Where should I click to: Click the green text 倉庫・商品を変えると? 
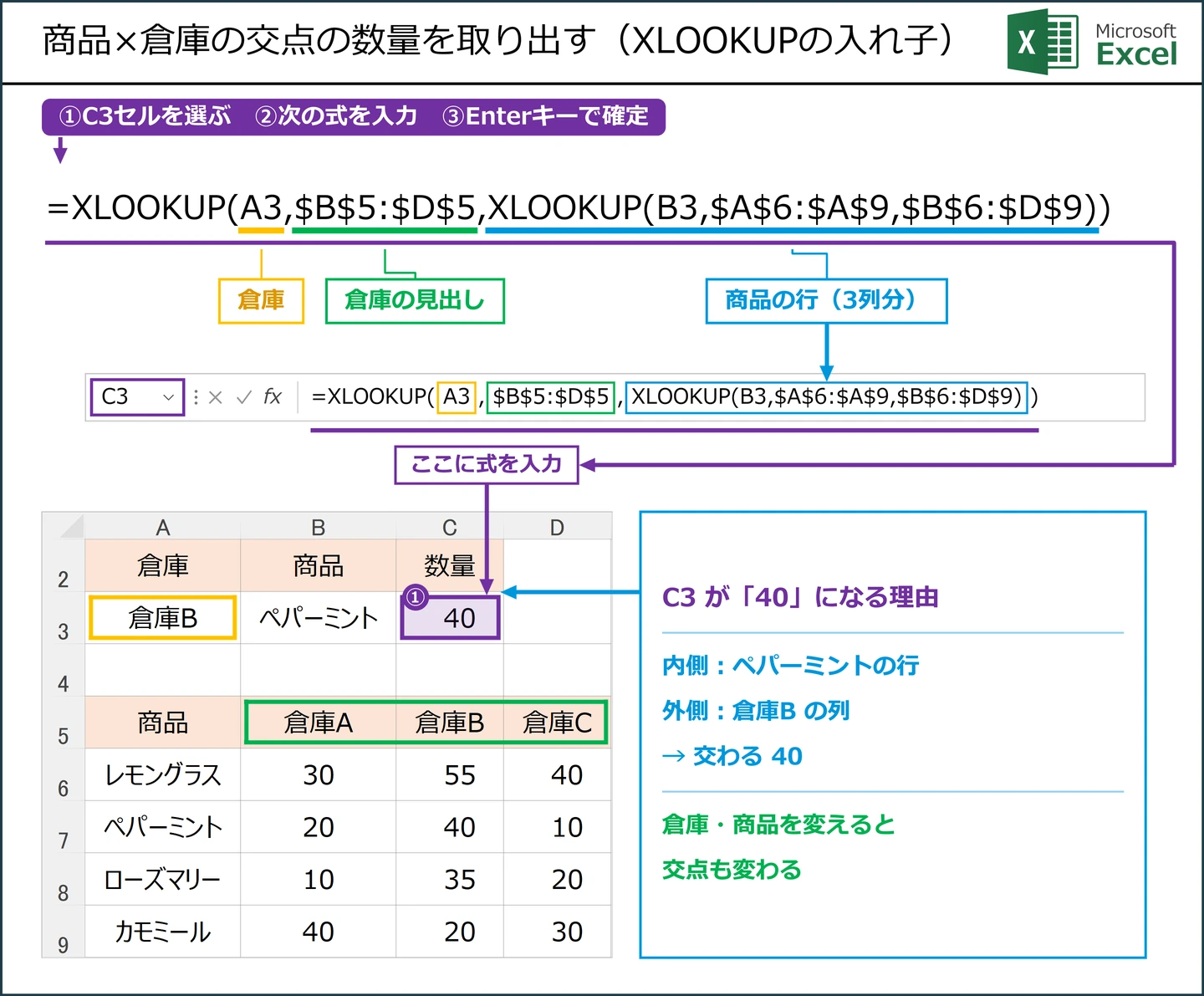778,825
